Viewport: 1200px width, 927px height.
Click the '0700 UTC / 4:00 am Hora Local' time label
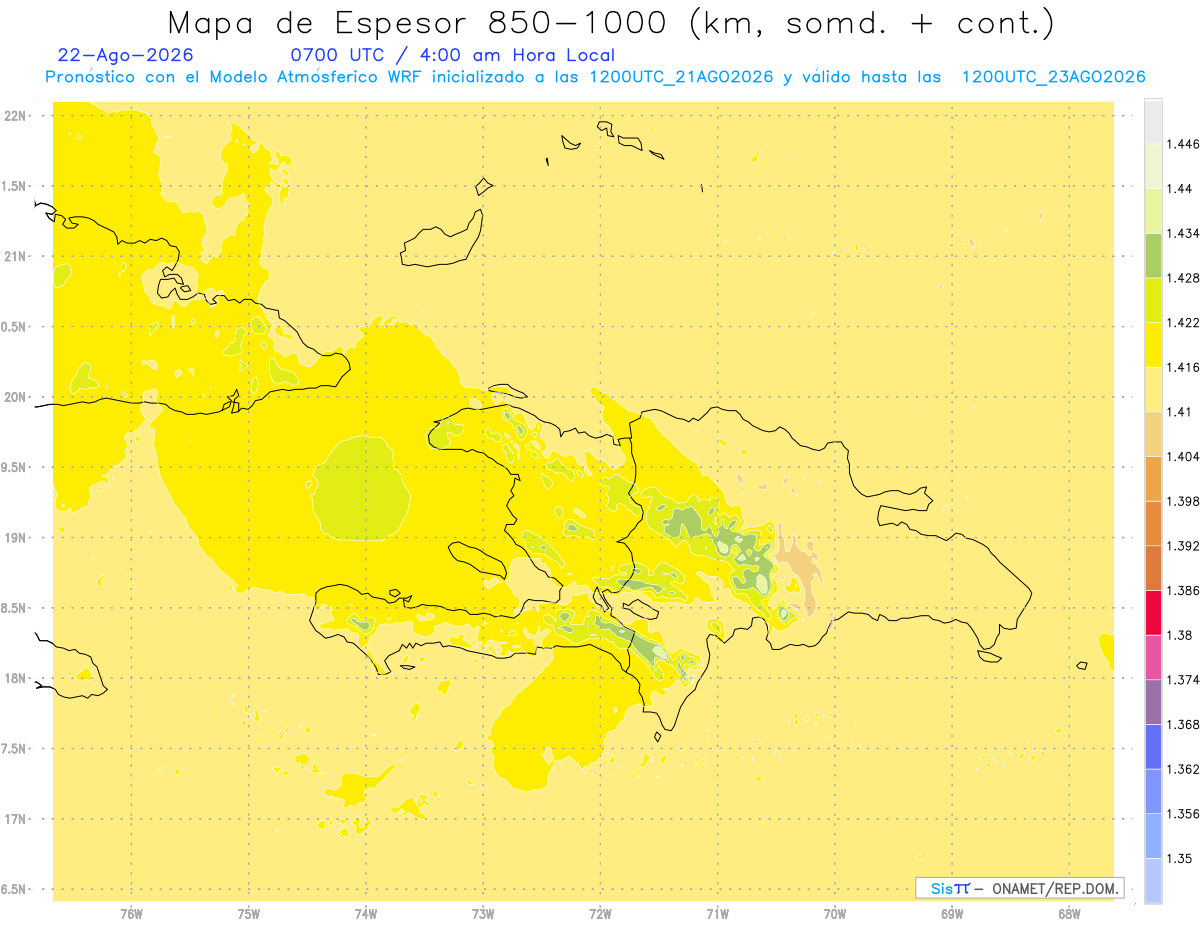pos(453,56)
